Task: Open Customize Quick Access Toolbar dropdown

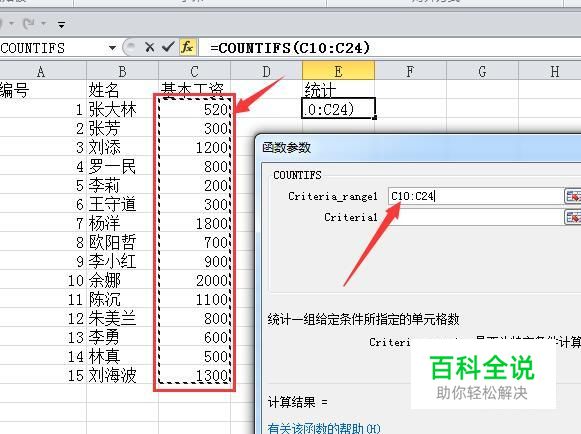Action: click(62, 25)
